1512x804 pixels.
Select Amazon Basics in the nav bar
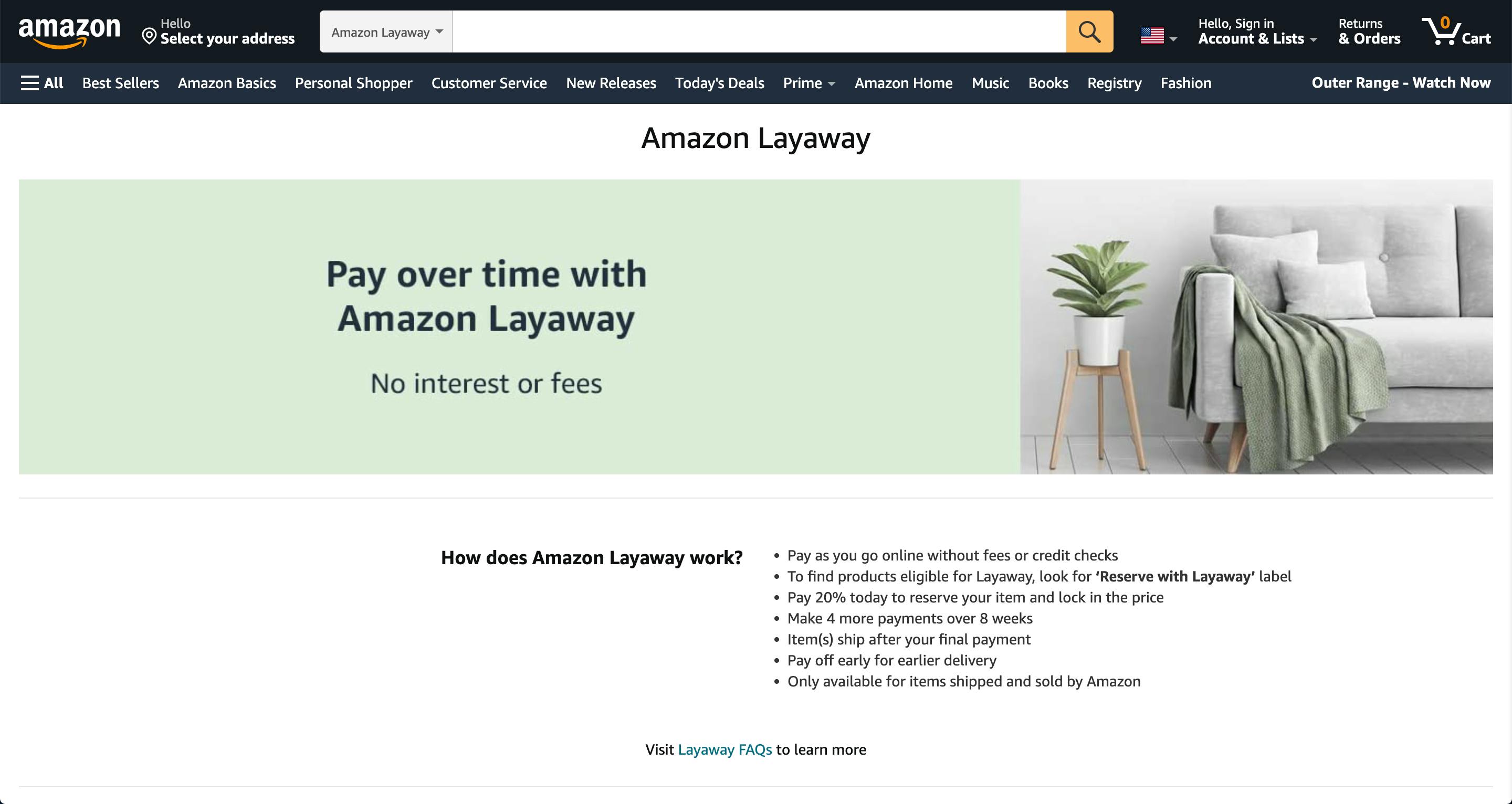(227, 83)
